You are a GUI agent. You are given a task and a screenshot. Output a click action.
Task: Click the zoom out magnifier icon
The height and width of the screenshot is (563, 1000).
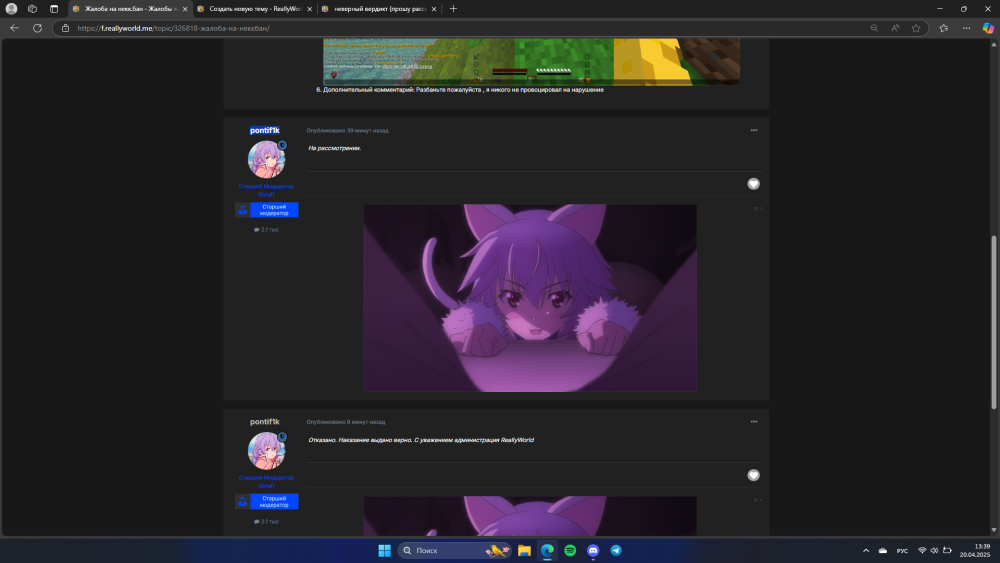click(874, 28)
